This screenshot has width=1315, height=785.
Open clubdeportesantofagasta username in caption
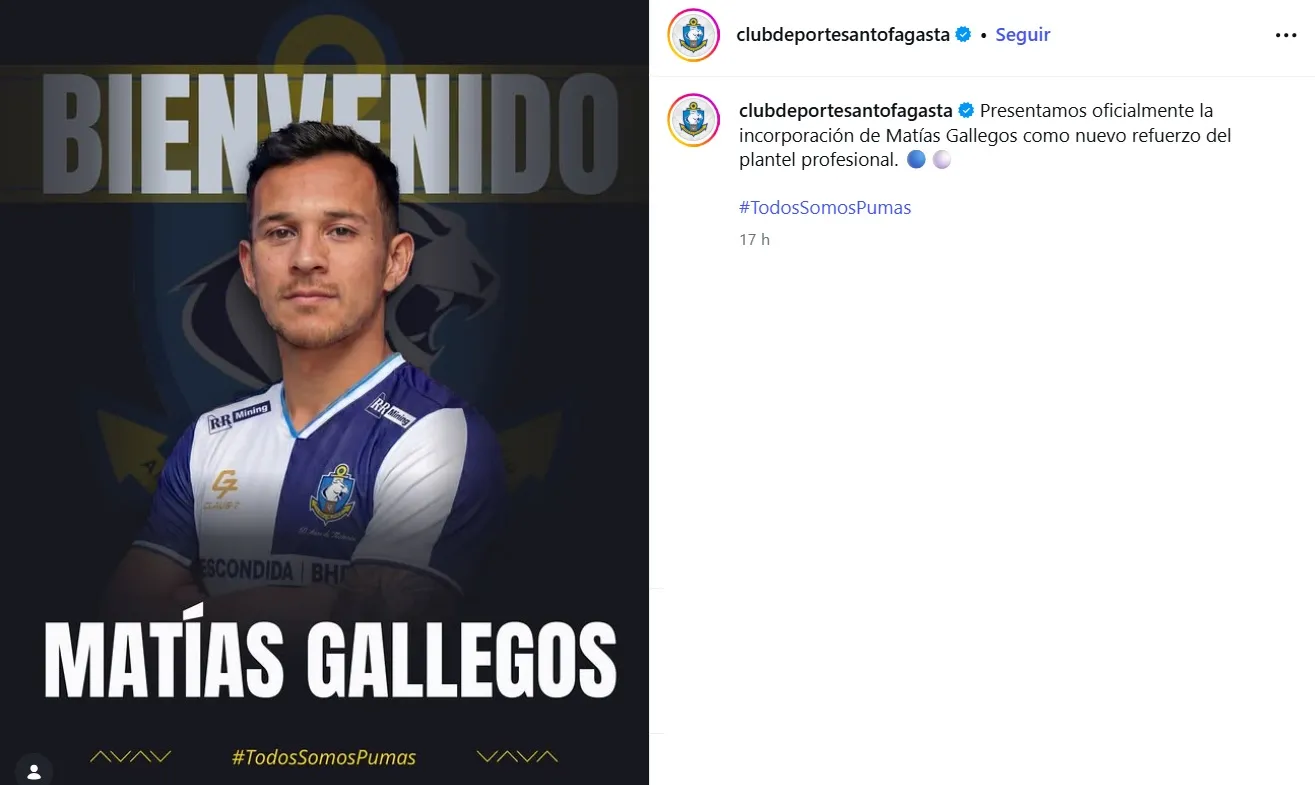point(846,110)
